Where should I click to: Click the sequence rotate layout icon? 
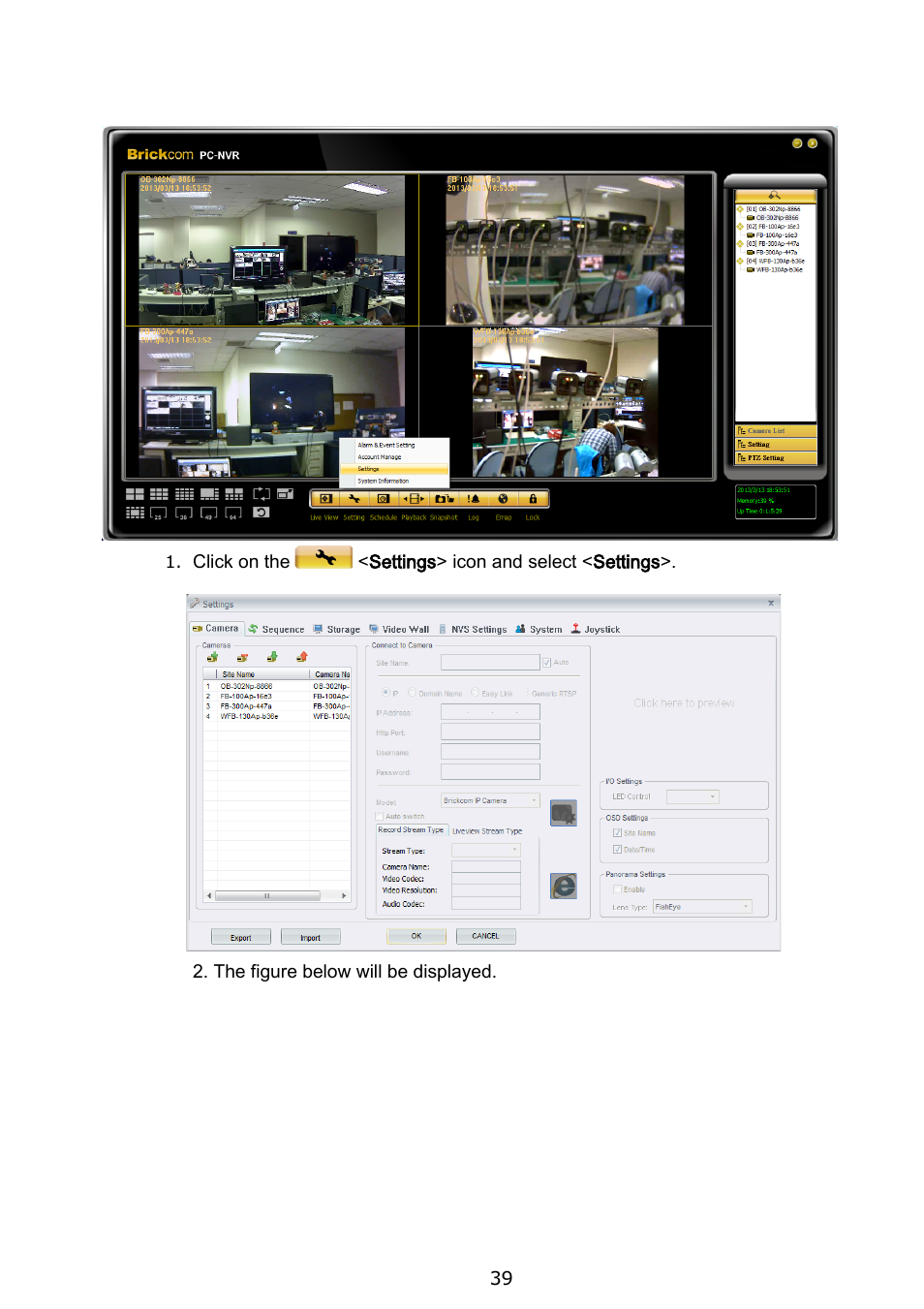point(262,494)
